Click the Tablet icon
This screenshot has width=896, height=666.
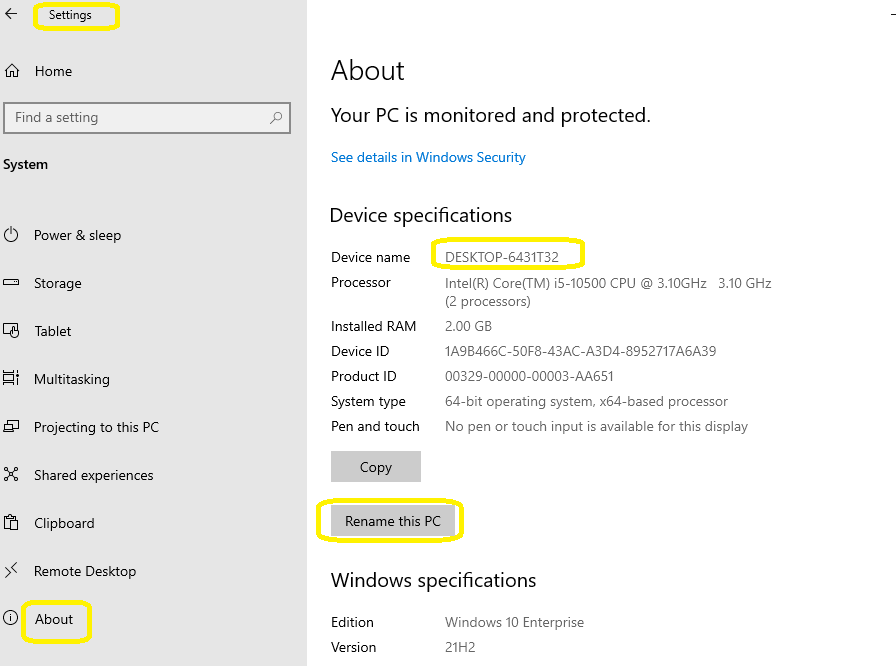pyautogui.click(x=11, y=331)
